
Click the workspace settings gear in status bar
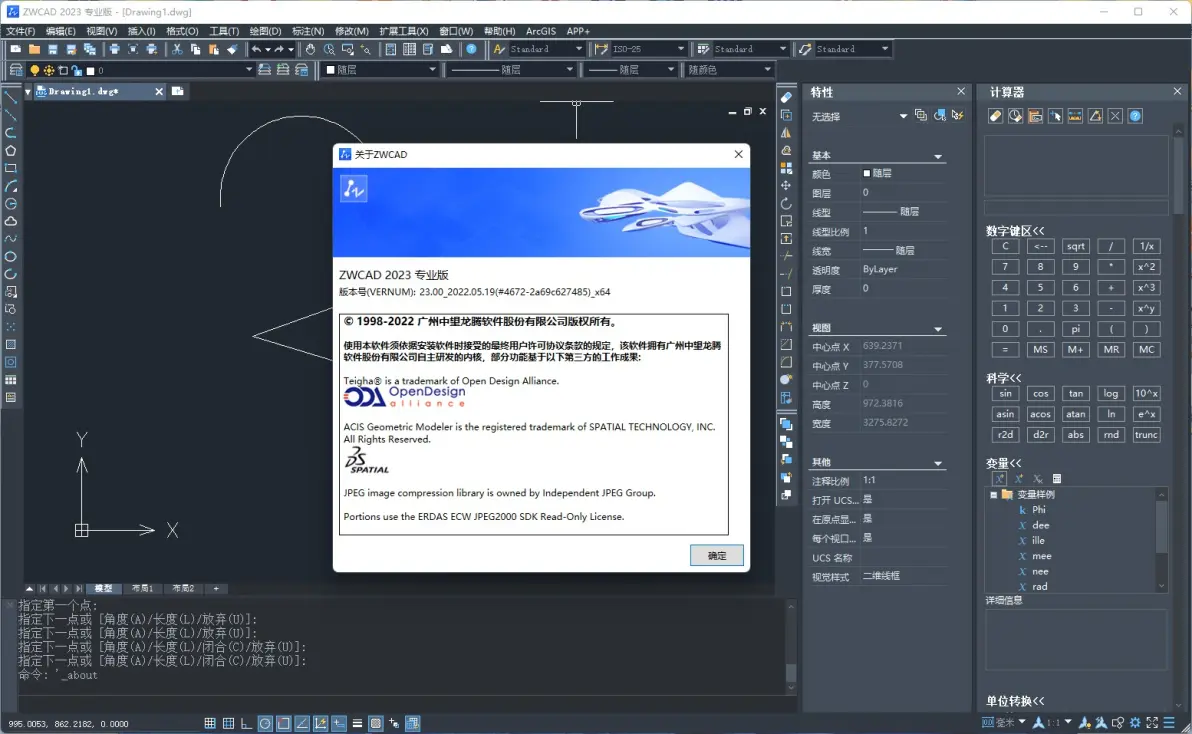(x=1135, y=723)
